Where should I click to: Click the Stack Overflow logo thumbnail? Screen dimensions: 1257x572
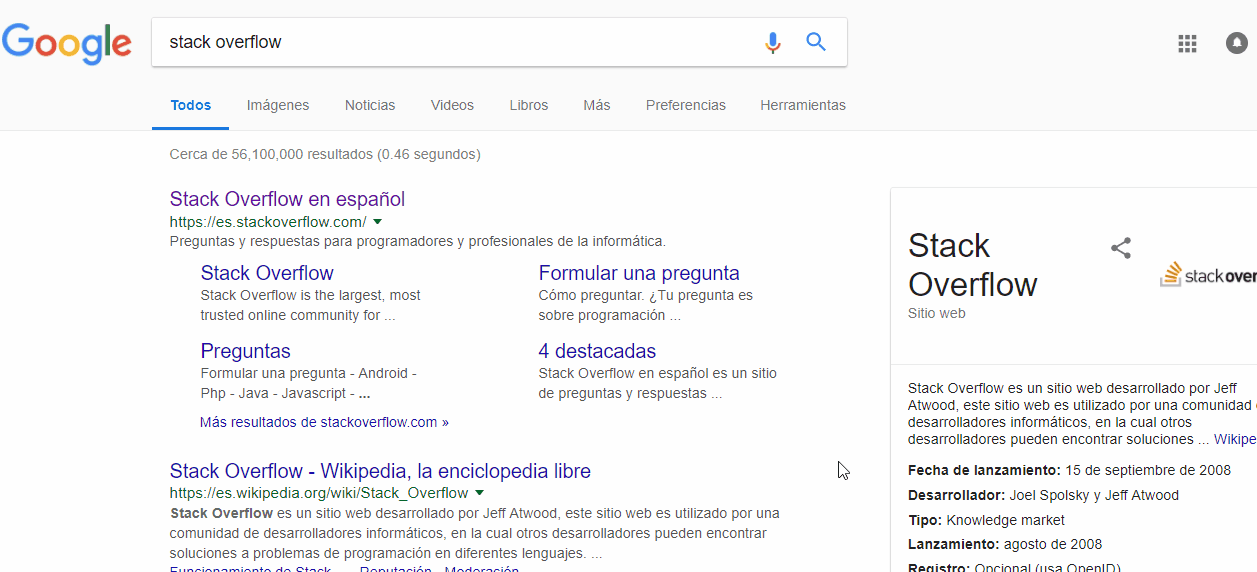1208,275
